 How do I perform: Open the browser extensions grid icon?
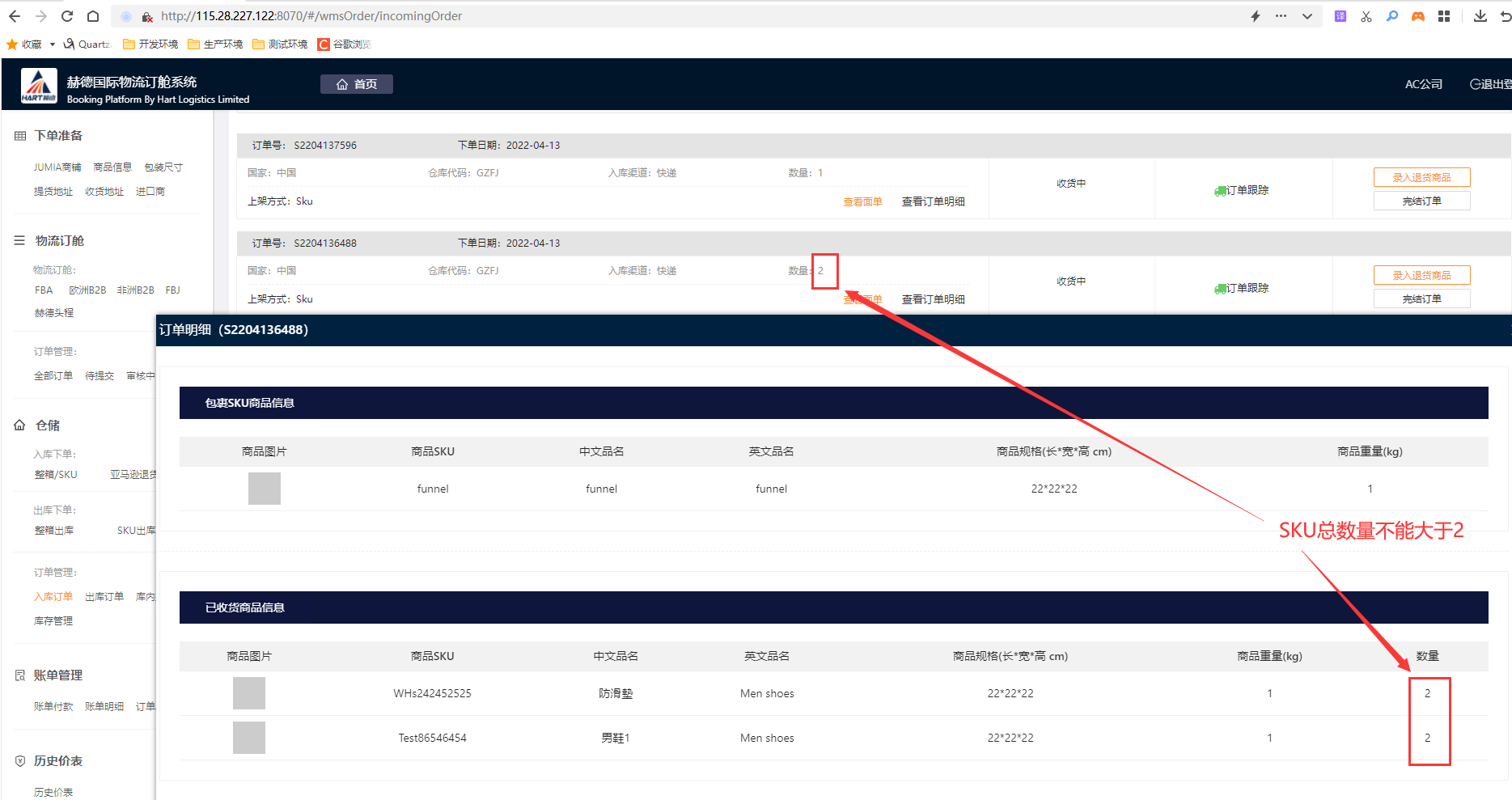tap(1444, 16)
